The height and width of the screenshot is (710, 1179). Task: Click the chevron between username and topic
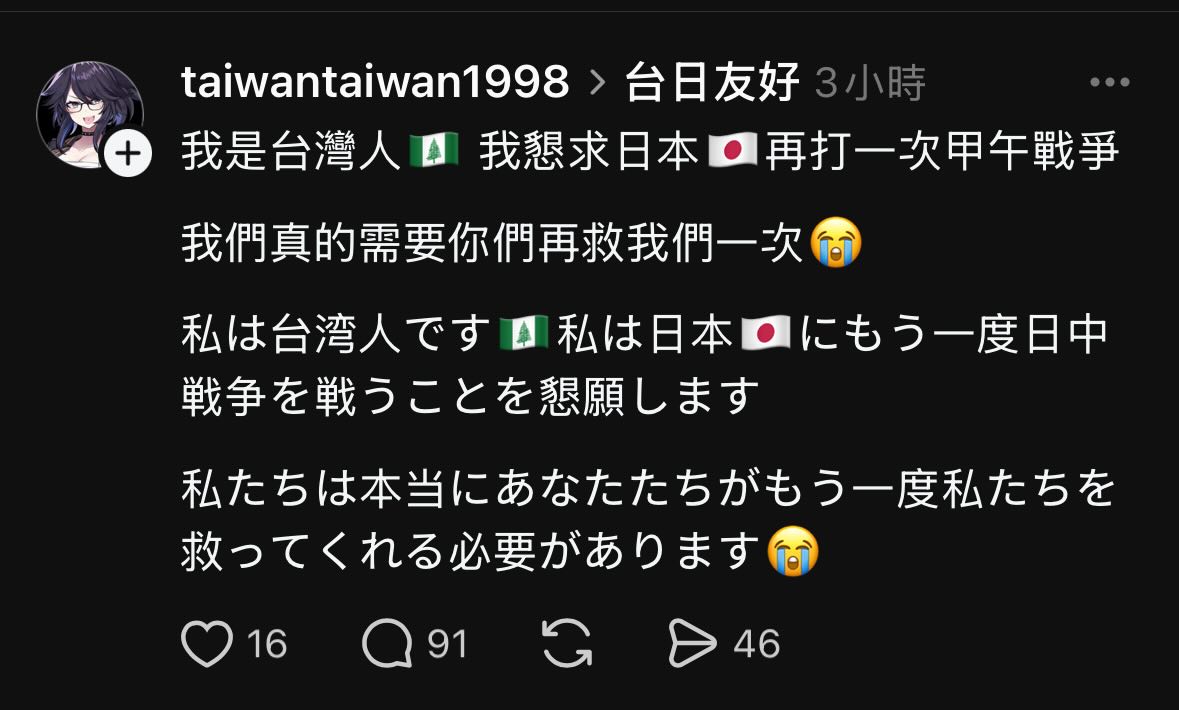(x=597, y=83)
